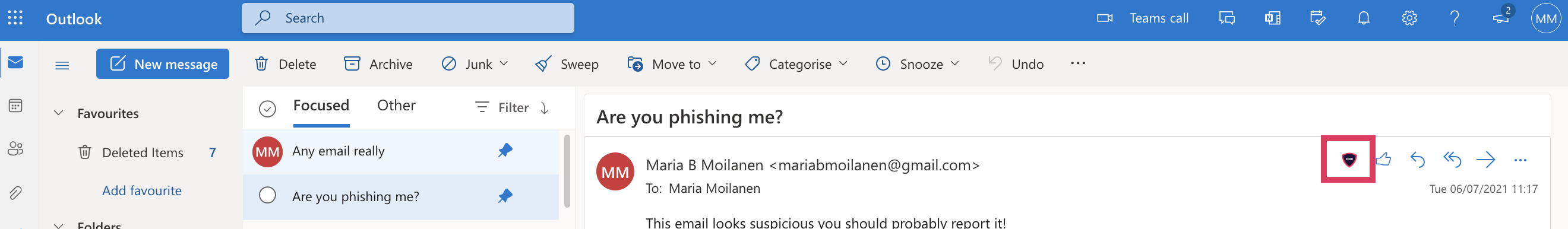Click the Reply all icon
This screenshot has width=1568, height=229.
pyautogui.click(x=1452, y=160)
